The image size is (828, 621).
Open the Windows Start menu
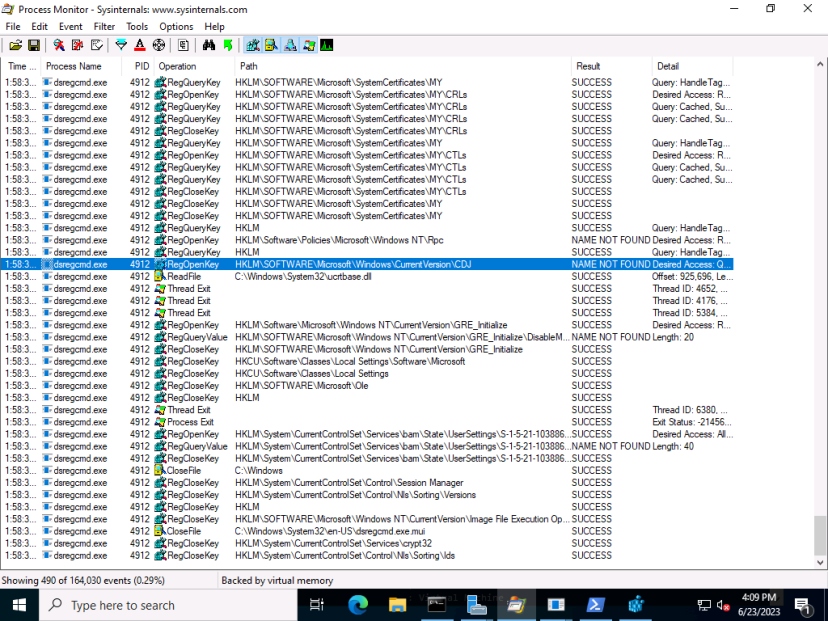(x=19, y=606)
